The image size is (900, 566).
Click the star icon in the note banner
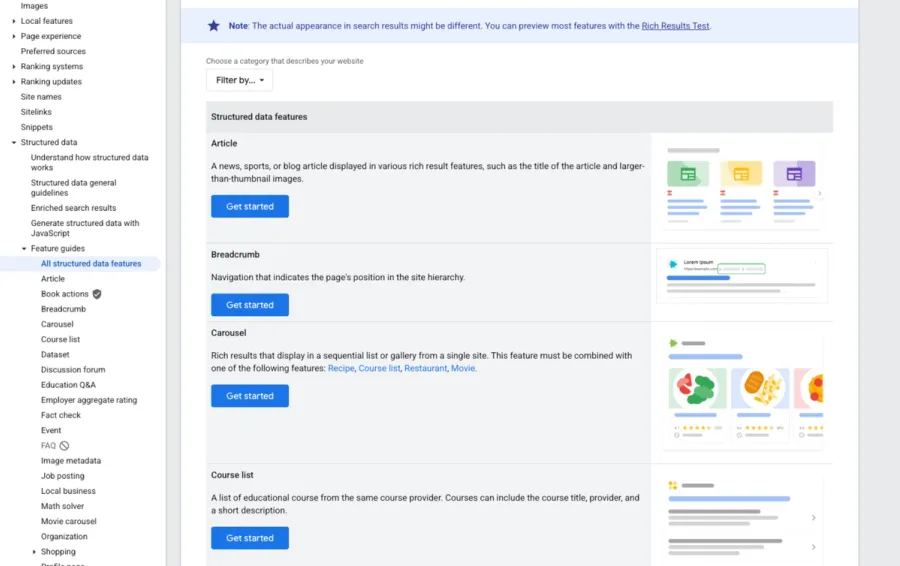214,25
